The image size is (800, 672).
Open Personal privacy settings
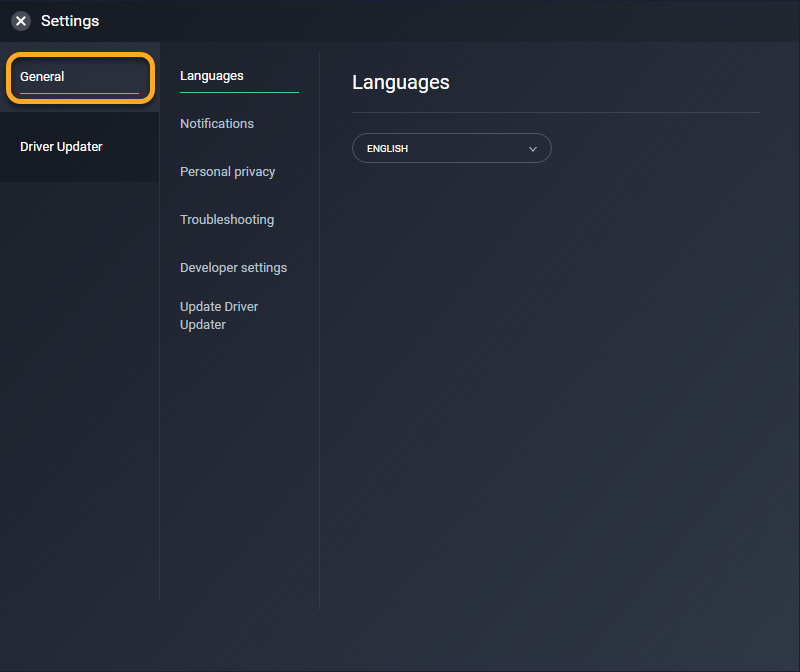(x=227, y=172)
